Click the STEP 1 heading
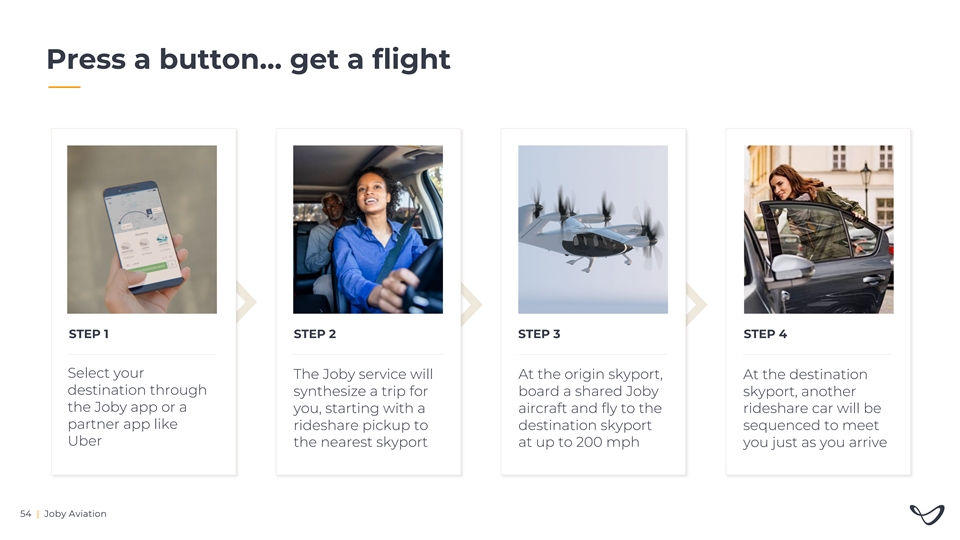This screenshot has height=540, width=960. [88, 334]
